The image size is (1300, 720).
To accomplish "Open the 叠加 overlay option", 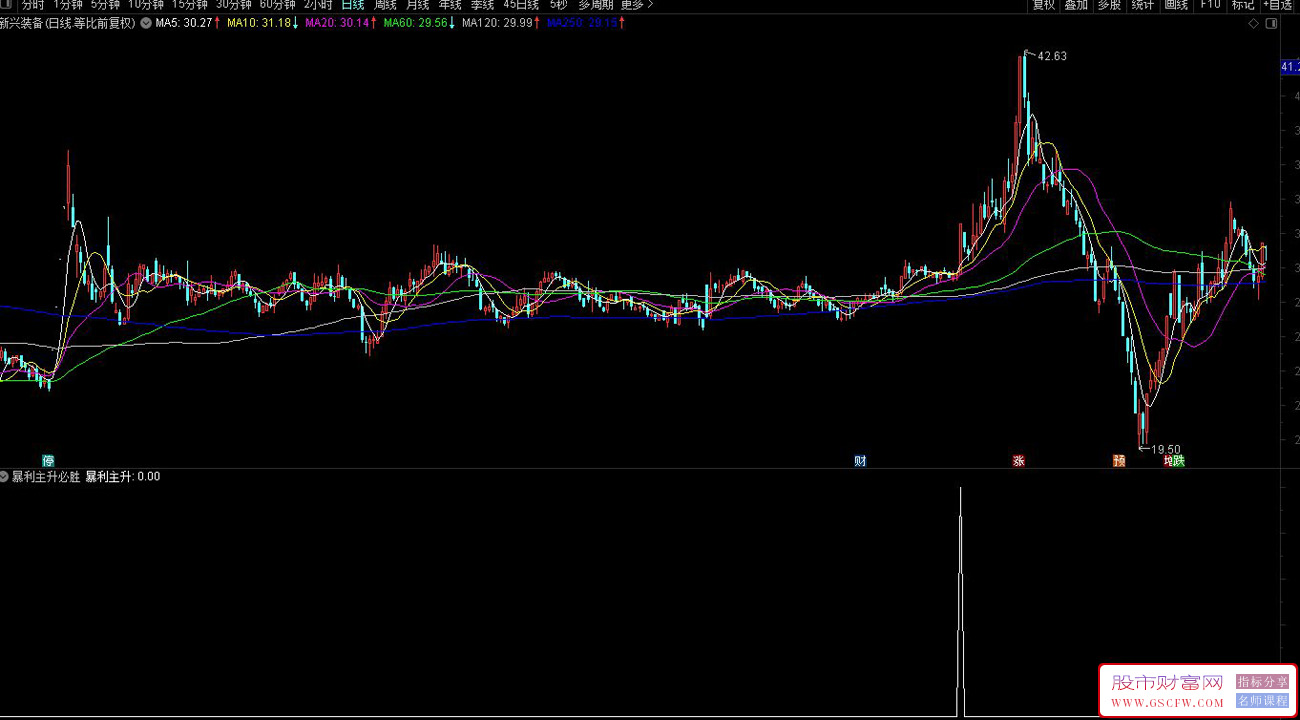I will [1076, 5].
